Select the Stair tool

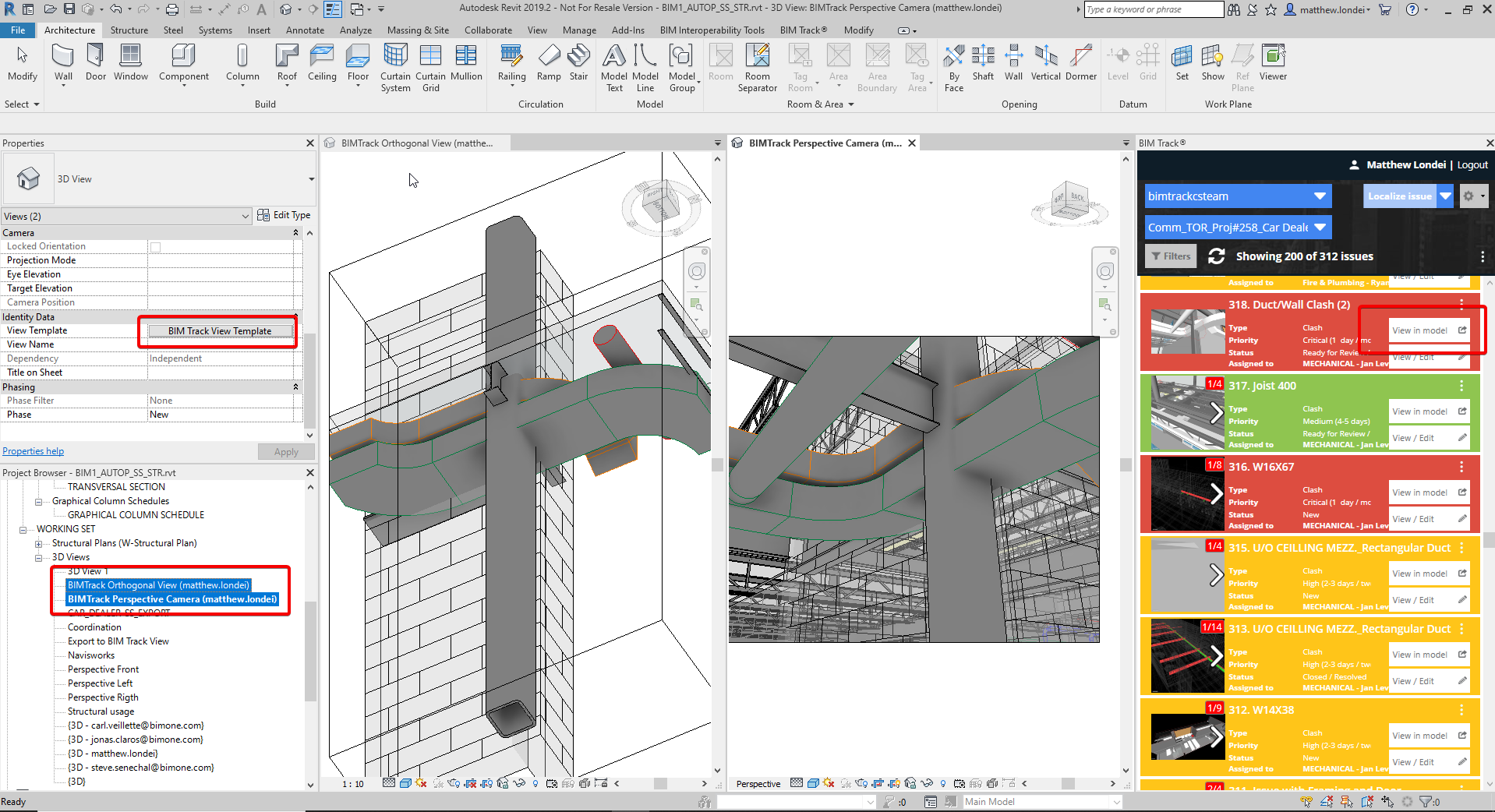pos(578,62)
